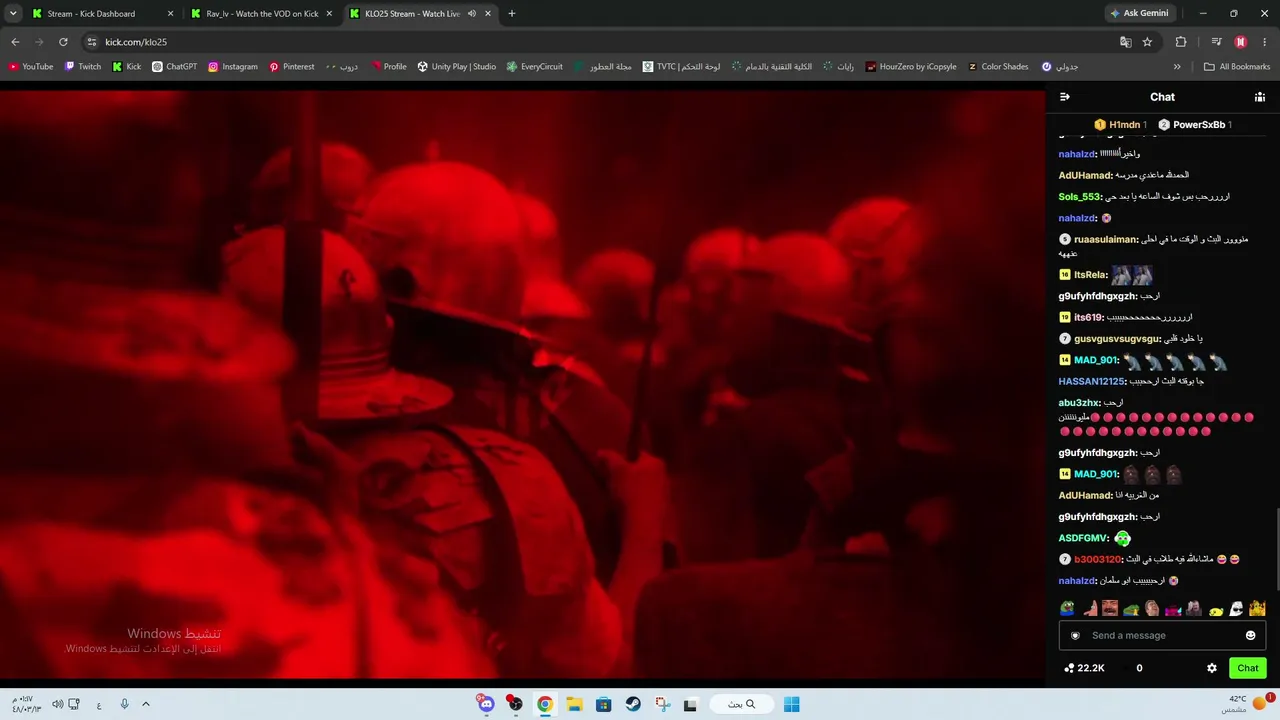
Task: Send the ghost with sunglasses emote
Action: (x=1236, y=608)
